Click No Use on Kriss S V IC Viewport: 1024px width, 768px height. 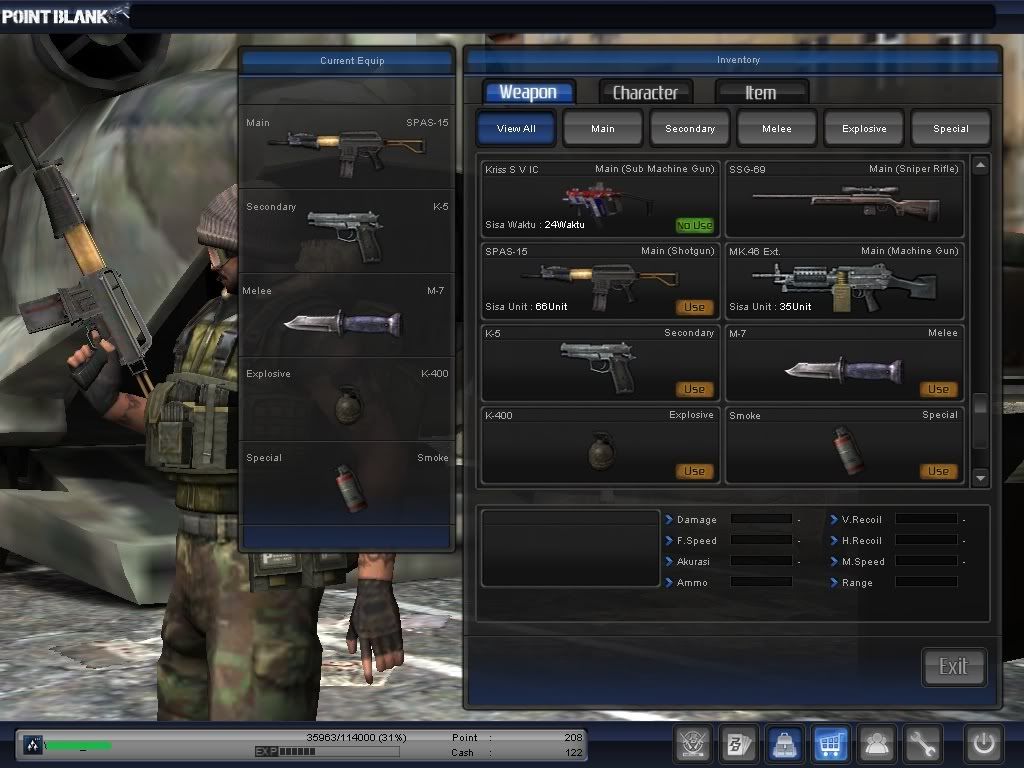(694, 225)
